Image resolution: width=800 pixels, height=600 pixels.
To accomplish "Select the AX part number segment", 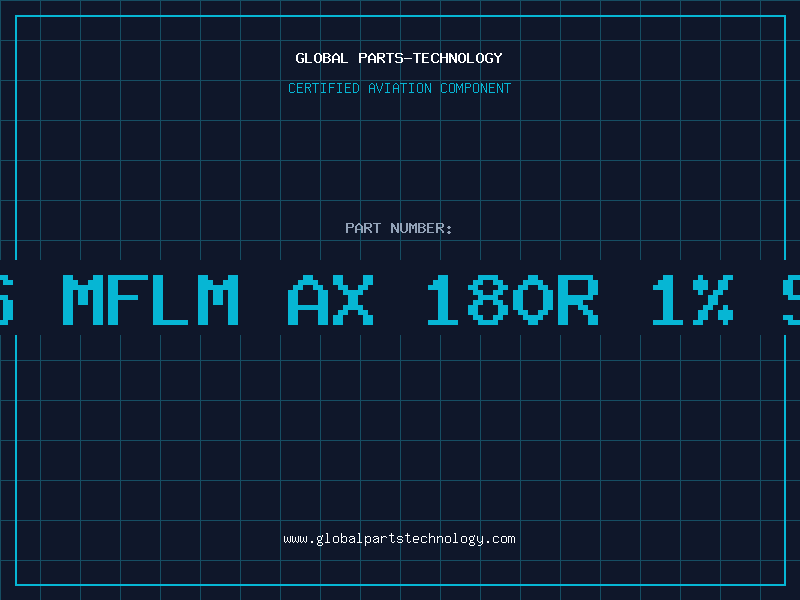I will (331, 300).
